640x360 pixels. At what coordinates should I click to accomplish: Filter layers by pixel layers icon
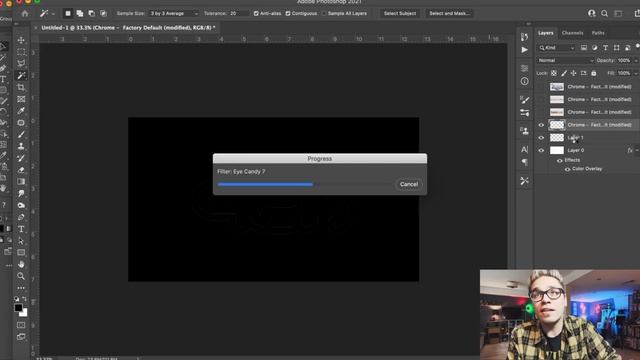pyautogui.click(x=584, y=48)
